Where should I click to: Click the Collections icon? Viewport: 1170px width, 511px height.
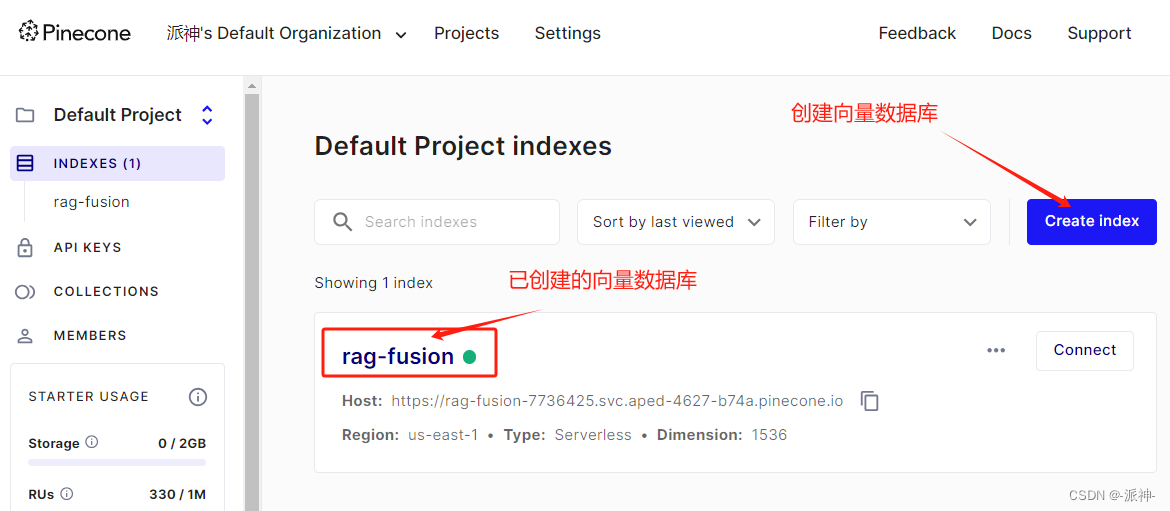25,292
